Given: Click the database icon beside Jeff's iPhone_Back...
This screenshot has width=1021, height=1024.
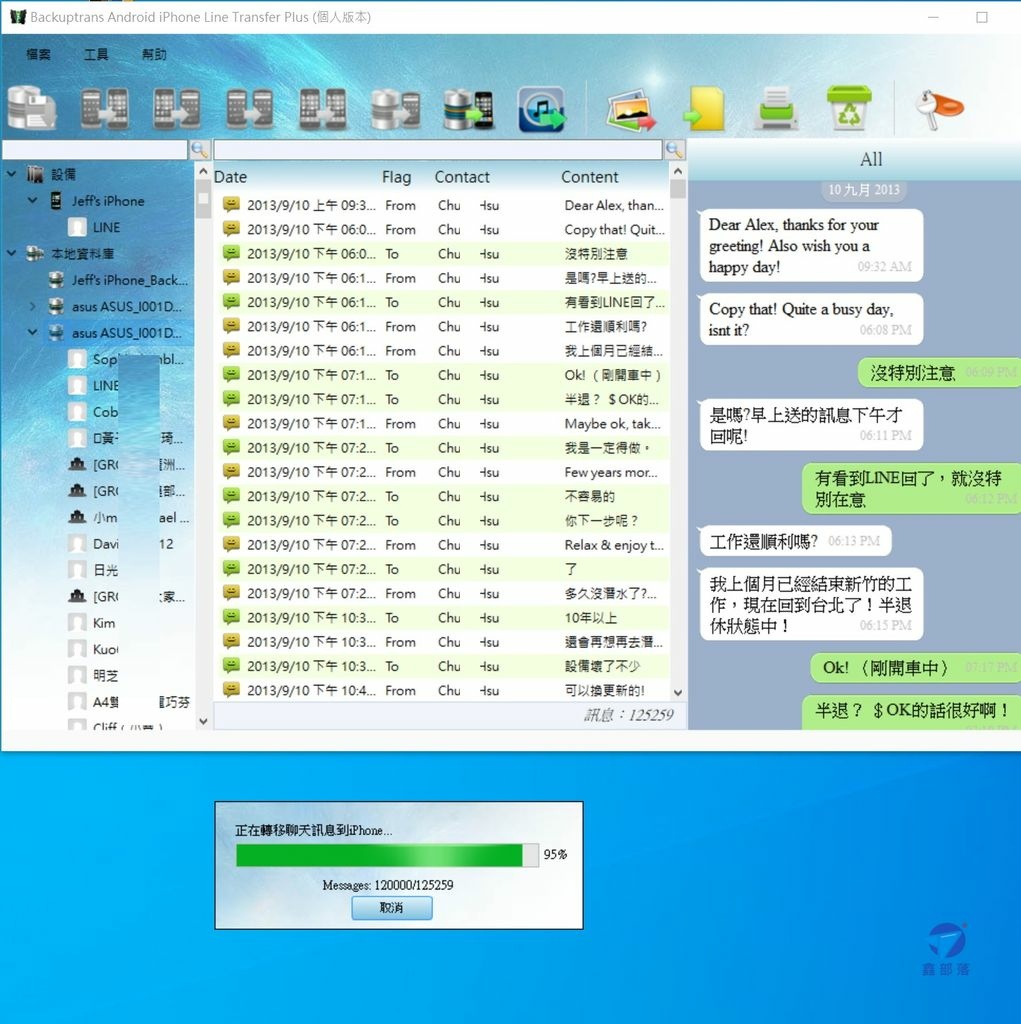Looking at the screenshot, I should [x=57, y=280].
